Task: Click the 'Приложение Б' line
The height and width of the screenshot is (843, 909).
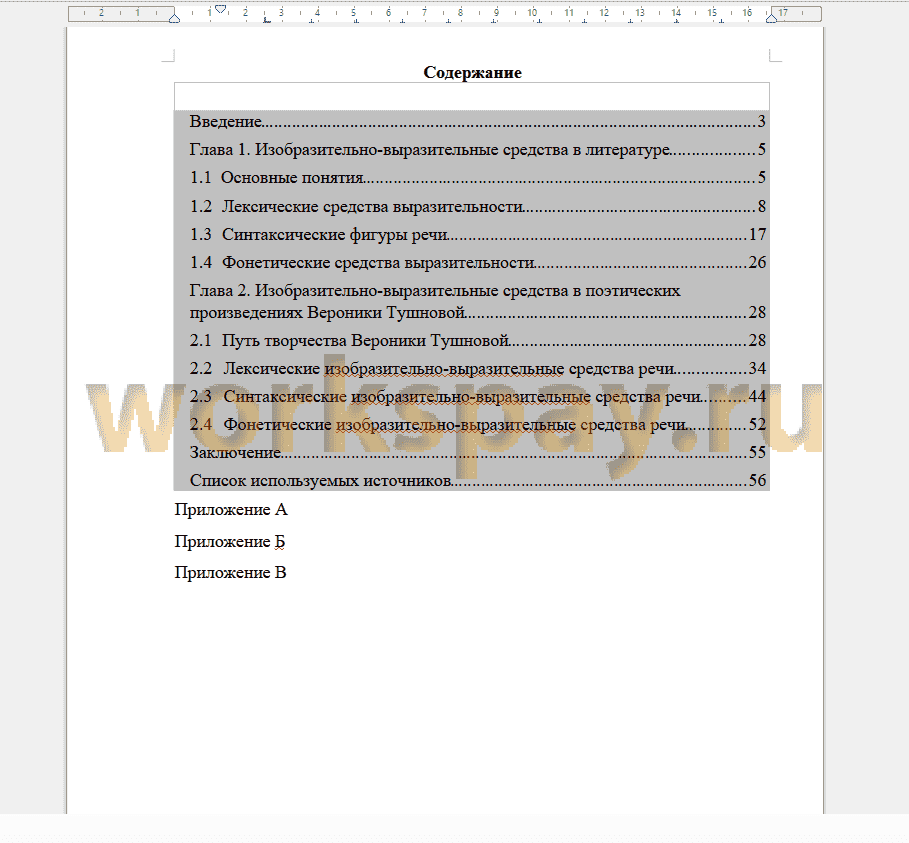Action: click(230, 542)
